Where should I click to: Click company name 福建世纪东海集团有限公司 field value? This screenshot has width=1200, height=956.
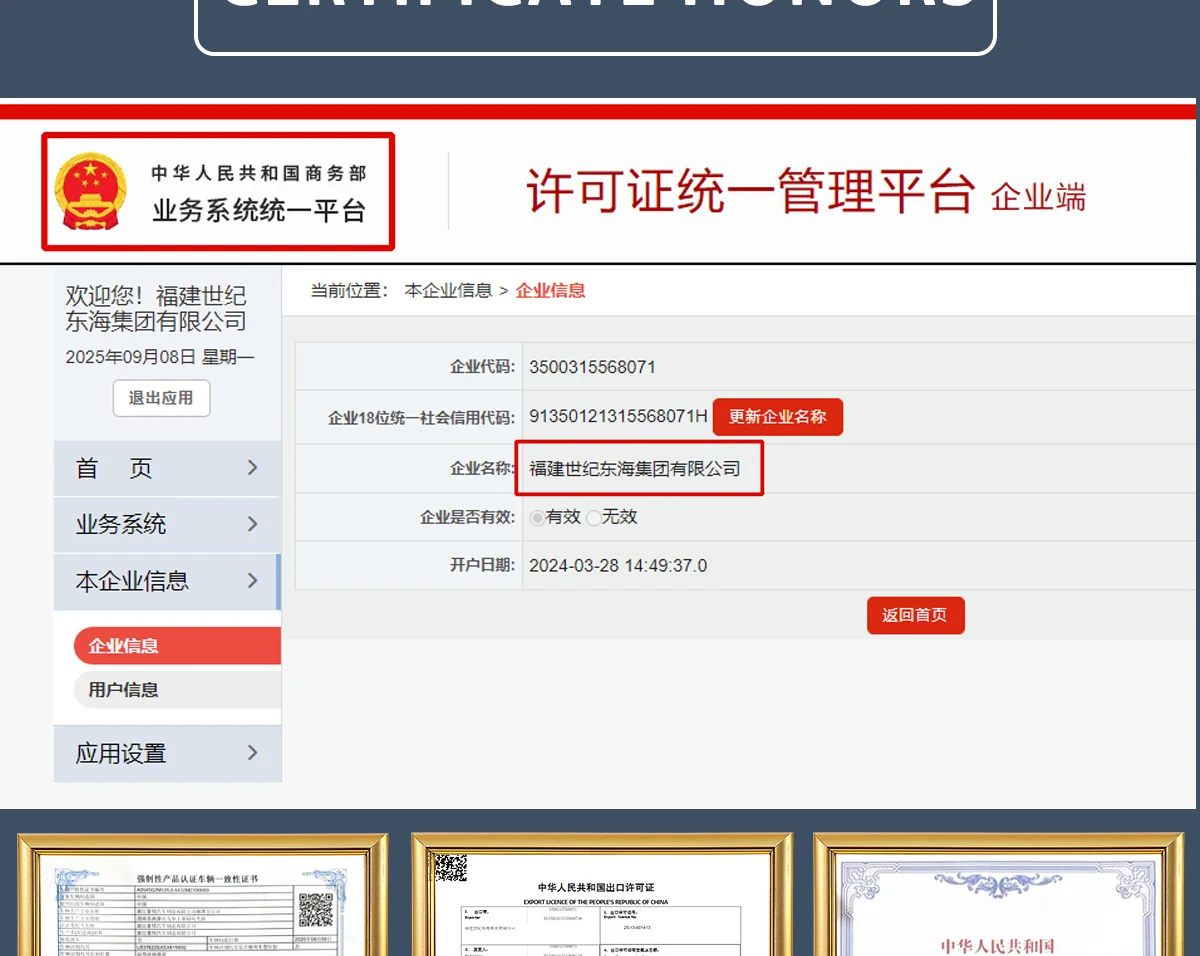click(635, 468)
